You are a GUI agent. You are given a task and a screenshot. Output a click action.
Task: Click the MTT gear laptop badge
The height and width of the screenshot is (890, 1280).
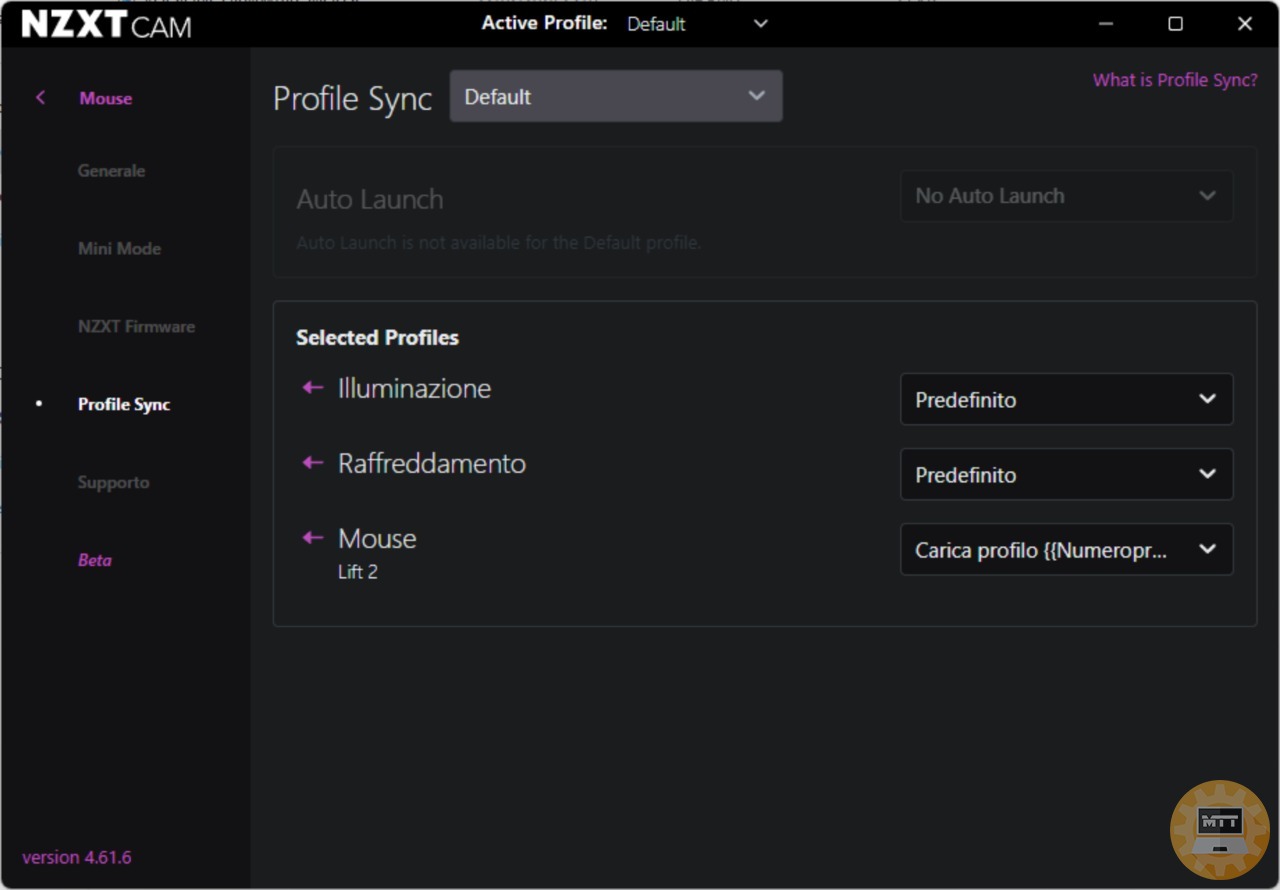point(1219,829)
